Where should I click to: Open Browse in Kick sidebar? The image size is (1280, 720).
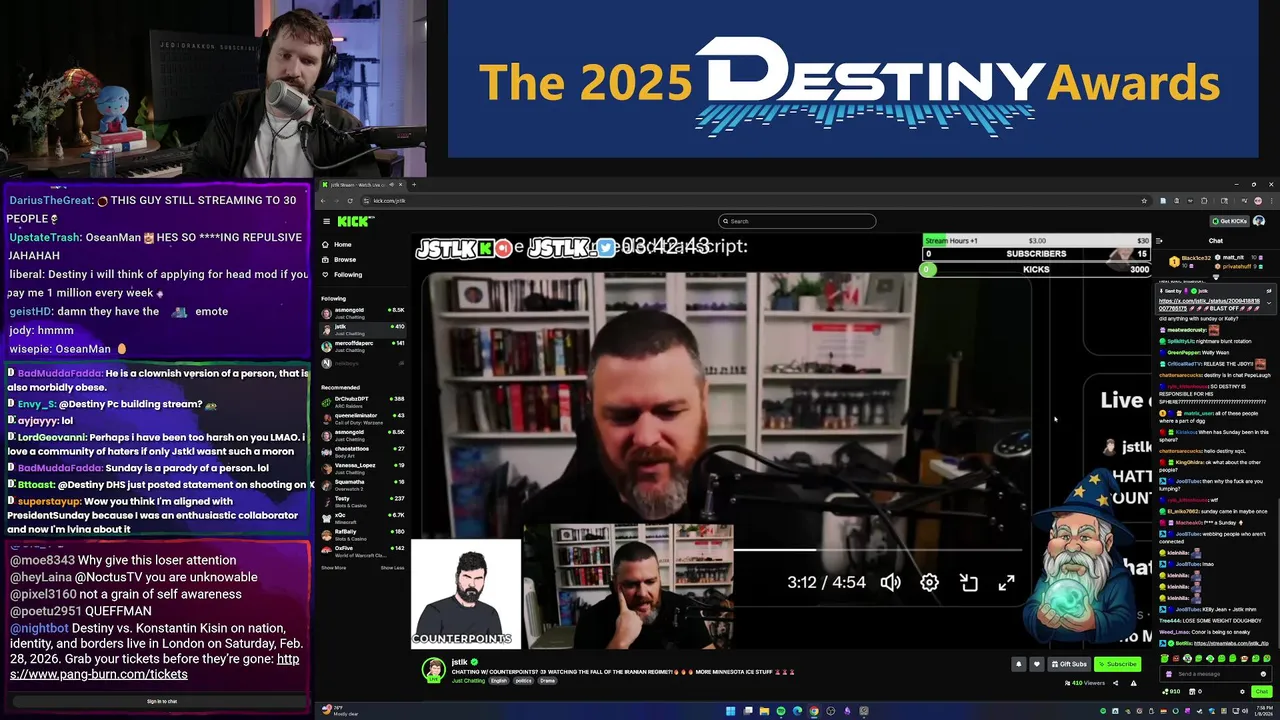(x=345, y=260)
